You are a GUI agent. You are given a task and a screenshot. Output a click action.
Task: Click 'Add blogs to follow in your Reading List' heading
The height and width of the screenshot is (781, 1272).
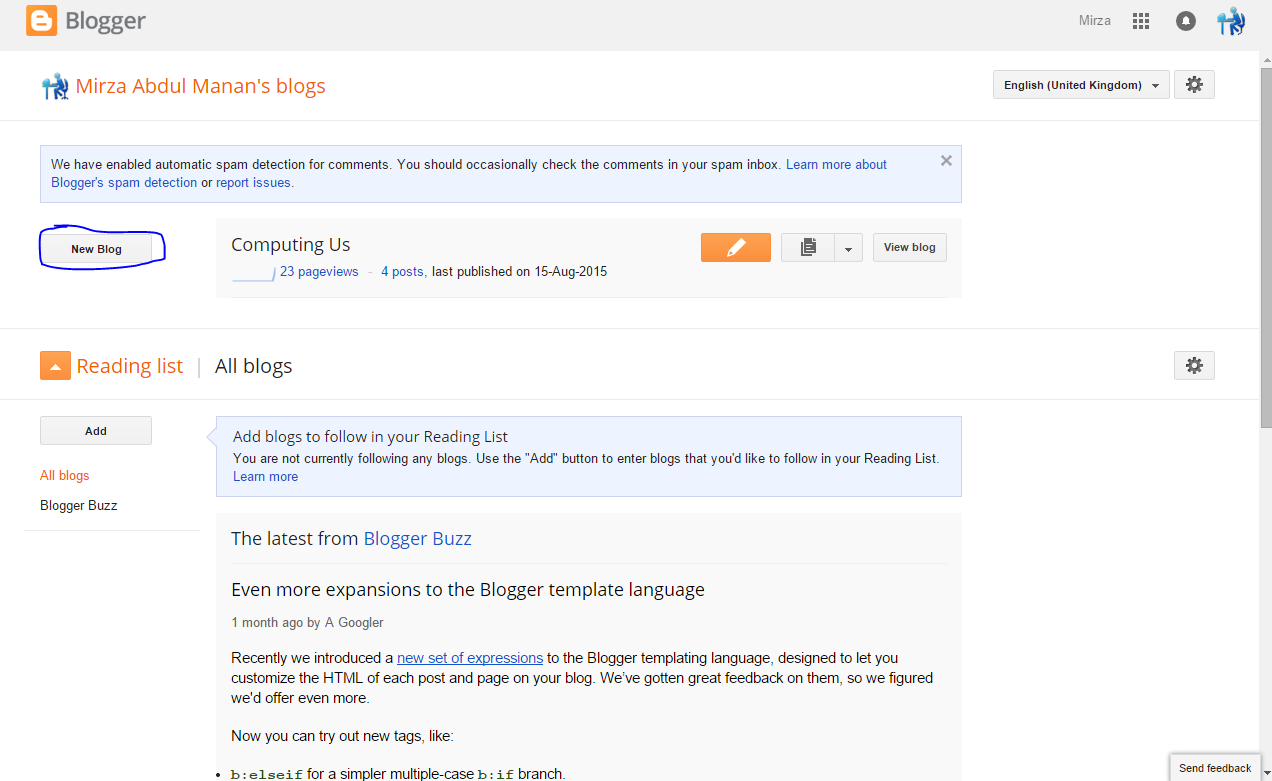(370, 437)
